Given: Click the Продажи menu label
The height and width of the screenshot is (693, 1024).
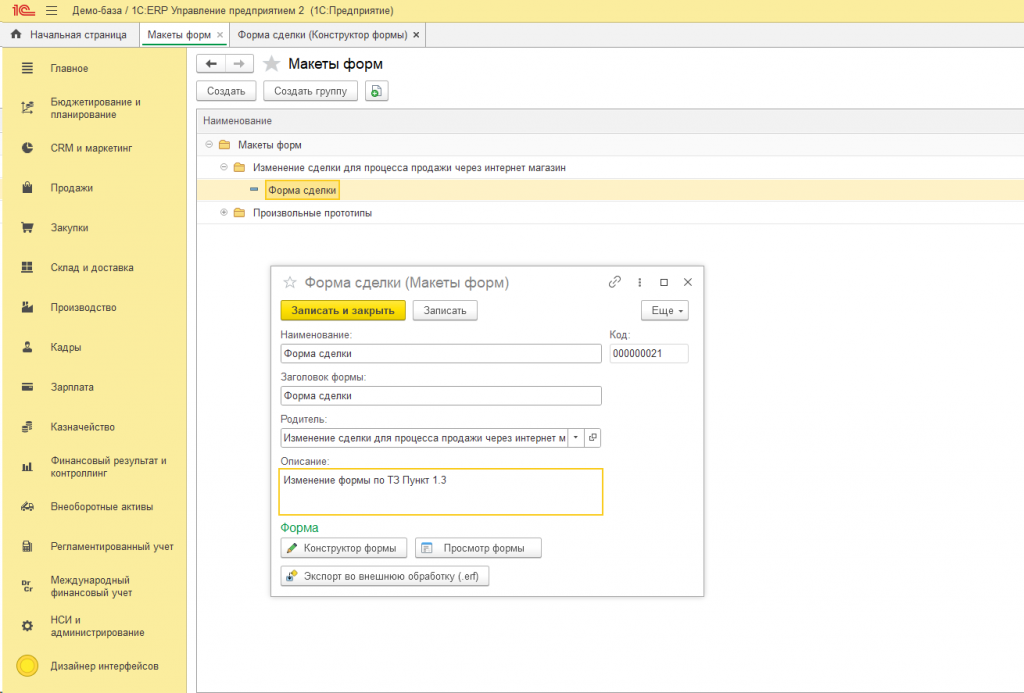Looking at the screenshot, I should click(x=72, y=188).
